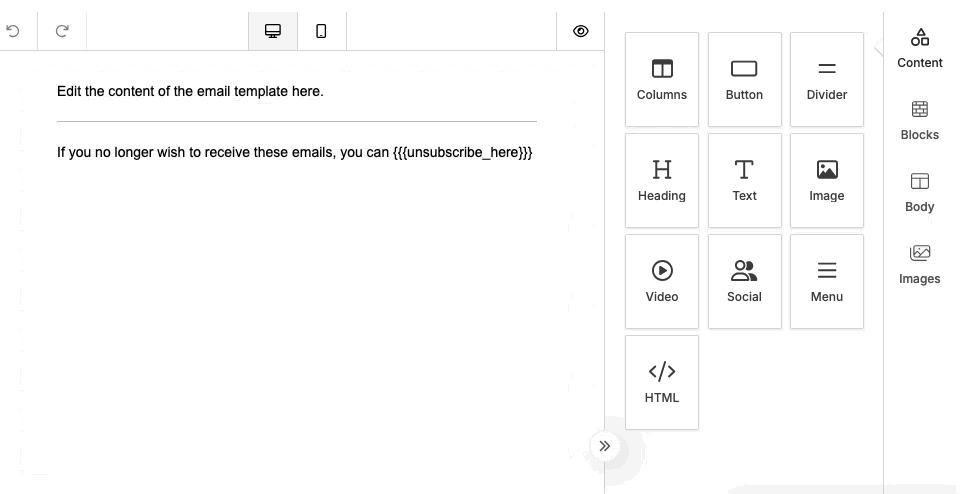The width and height of the screenshot is (980, 494).
Task: Choose the Image content block
Action: click(x=827, y=181)
